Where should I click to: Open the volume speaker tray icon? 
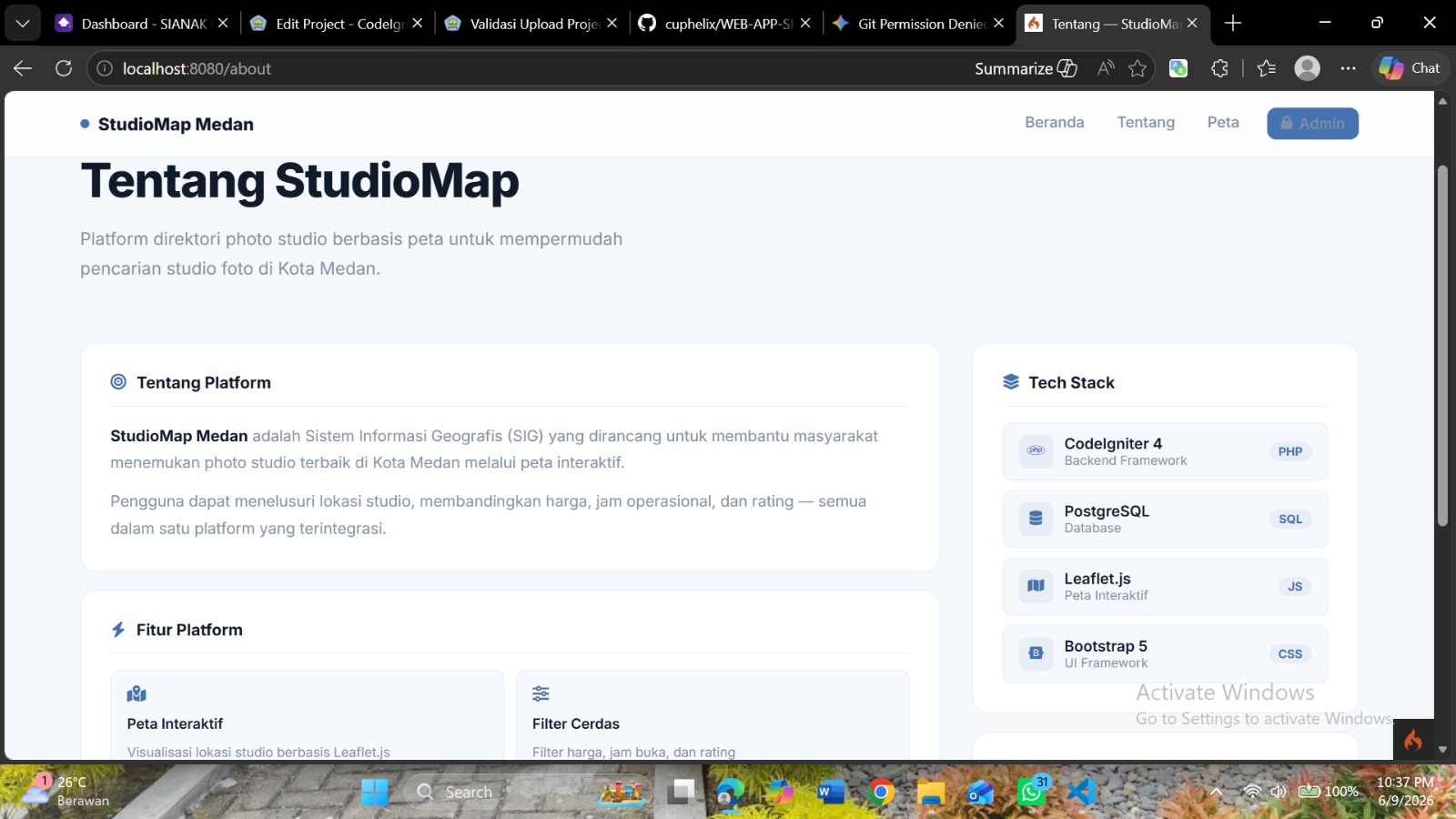[1279, 792]
